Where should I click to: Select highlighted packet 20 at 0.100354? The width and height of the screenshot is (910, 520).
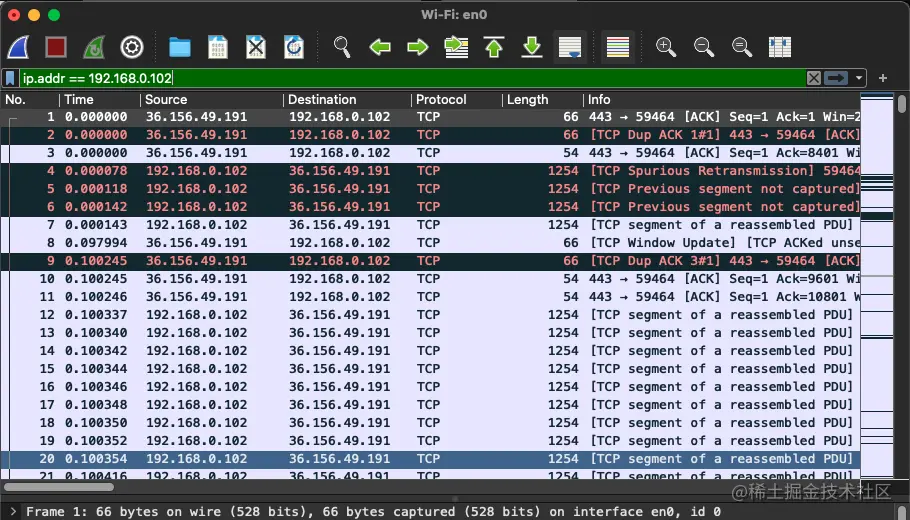430,459
